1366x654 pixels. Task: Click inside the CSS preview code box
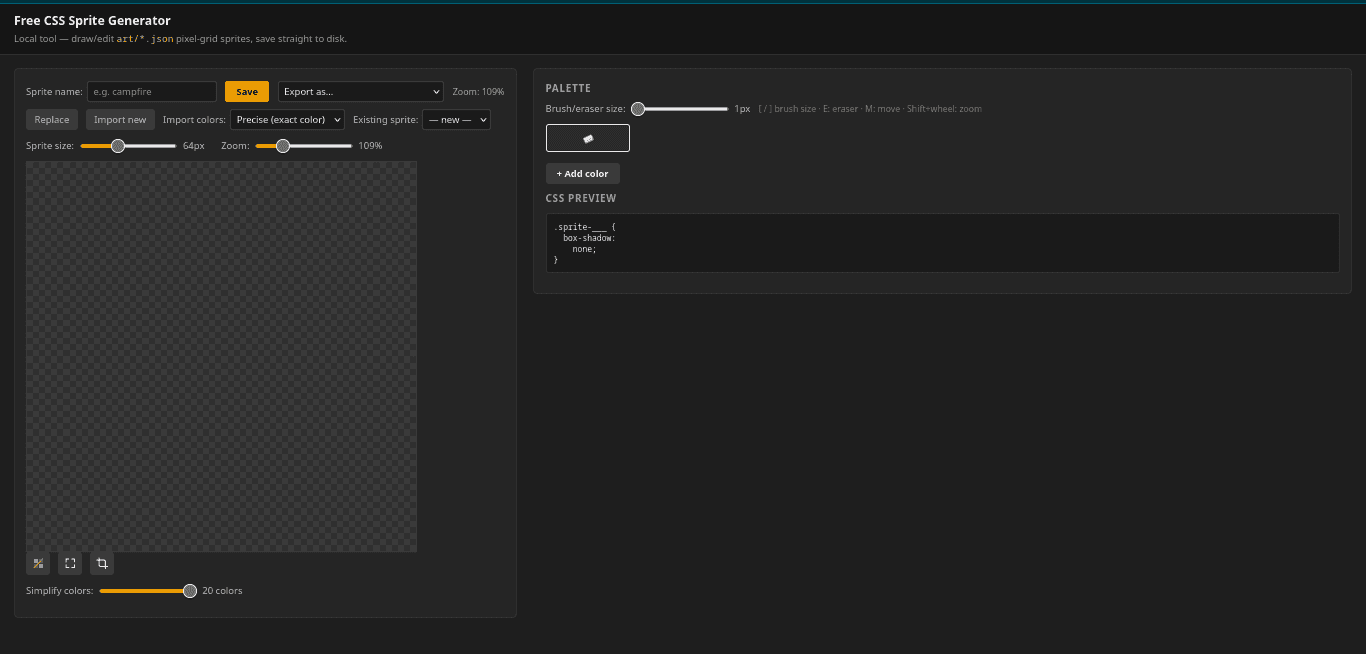point(942,243)
